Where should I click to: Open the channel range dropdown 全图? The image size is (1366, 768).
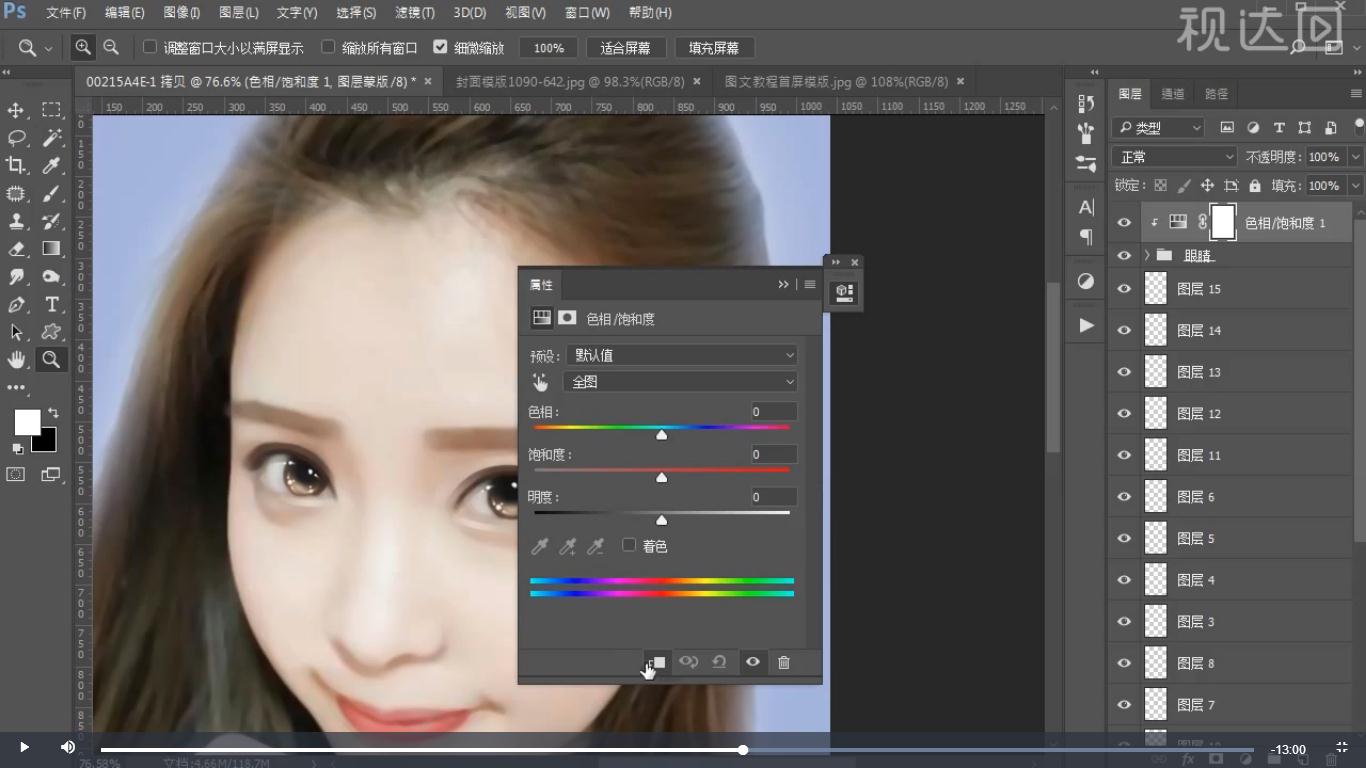coord(680,382)
